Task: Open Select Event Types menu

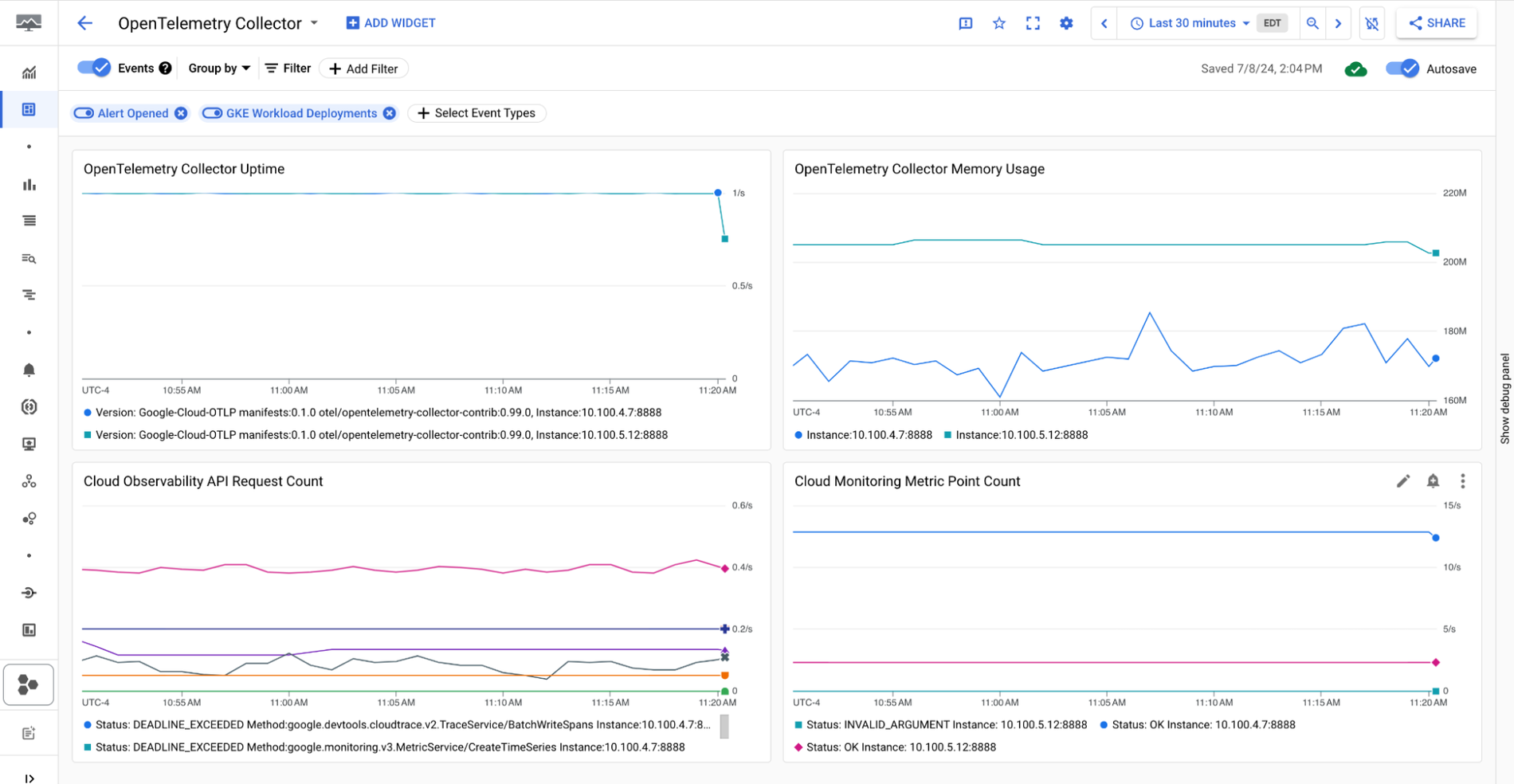Action: (477, 113)
